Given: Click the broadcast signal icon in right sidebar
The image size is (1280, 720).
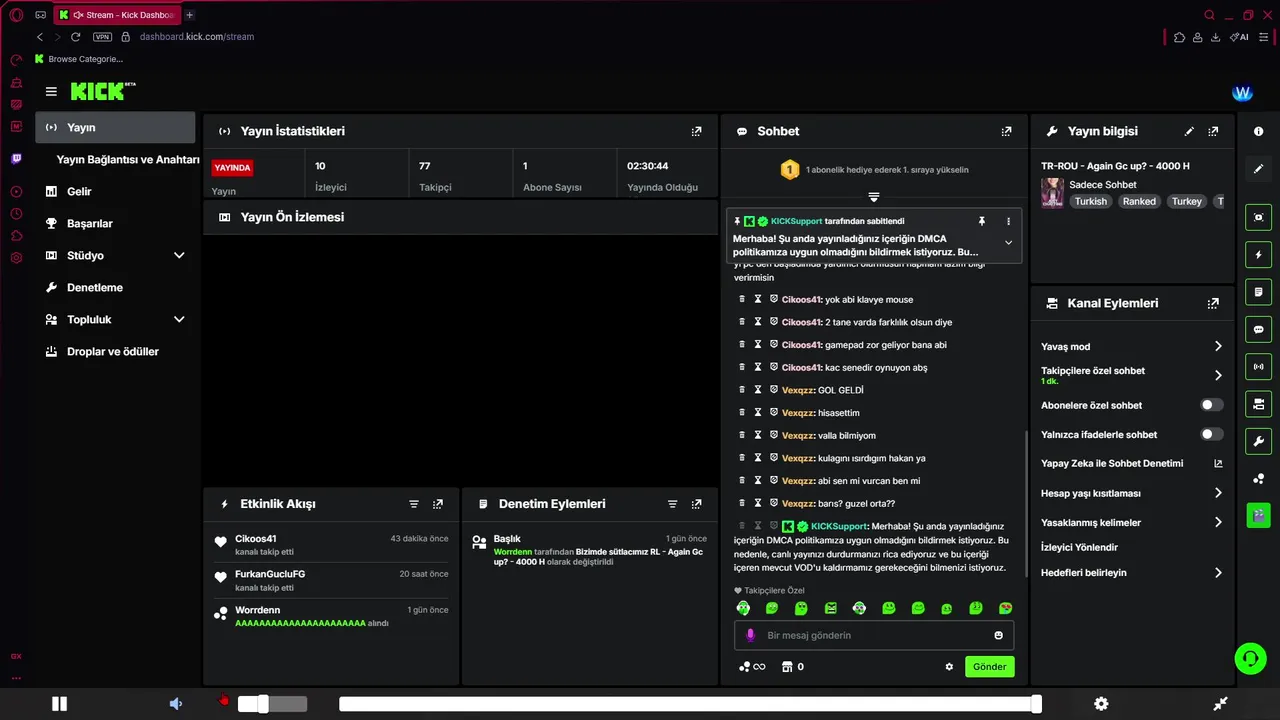Looking at the screenshot, I should pos(1258,367).
